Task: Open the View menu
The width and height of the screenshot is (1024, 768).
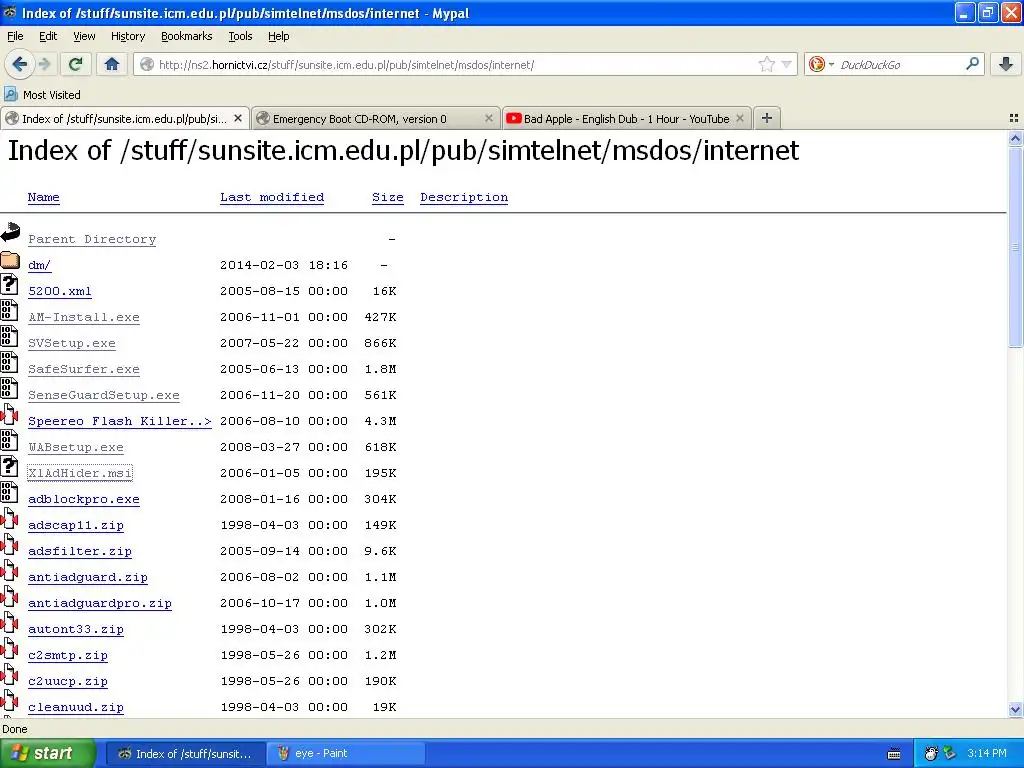Action: point(84,36)
